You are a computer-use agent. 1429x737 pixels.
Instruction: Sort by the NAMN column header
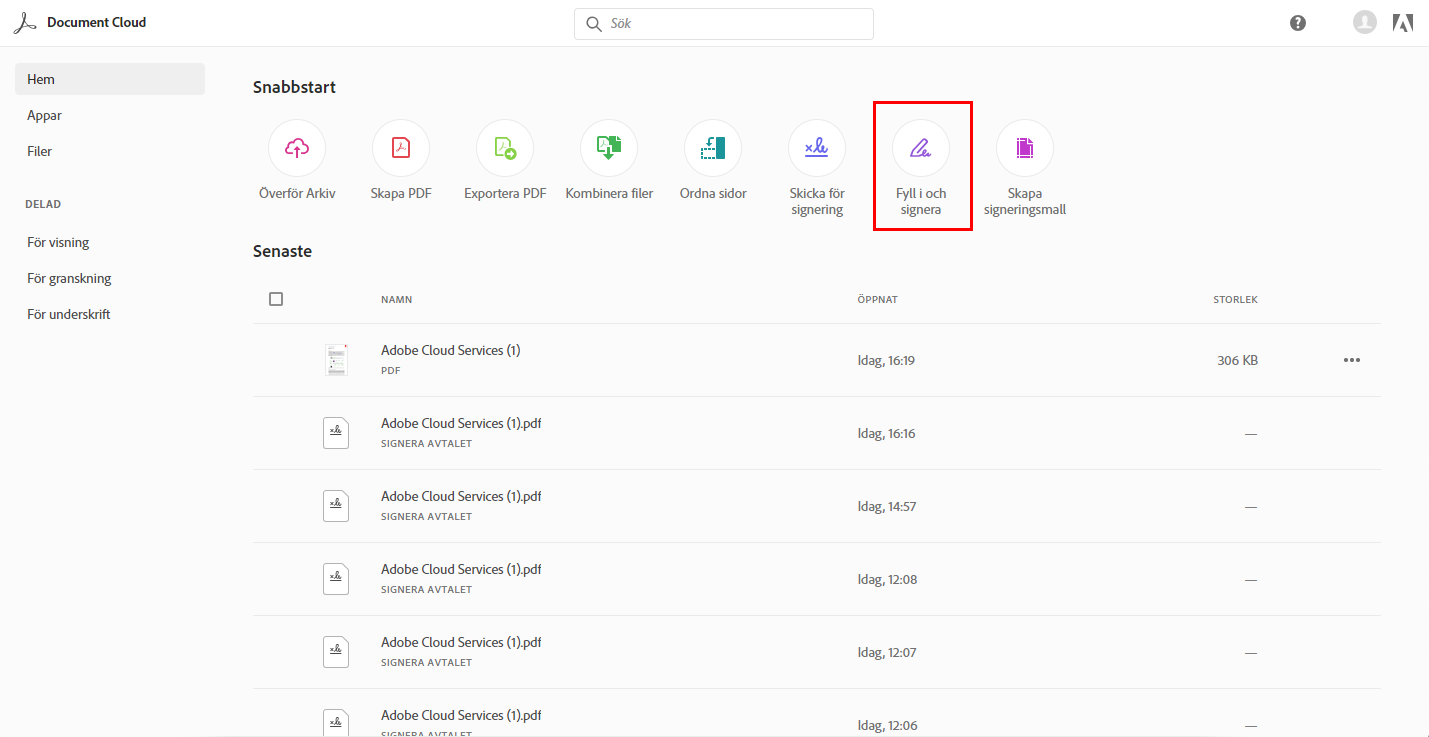coord(396,300)
